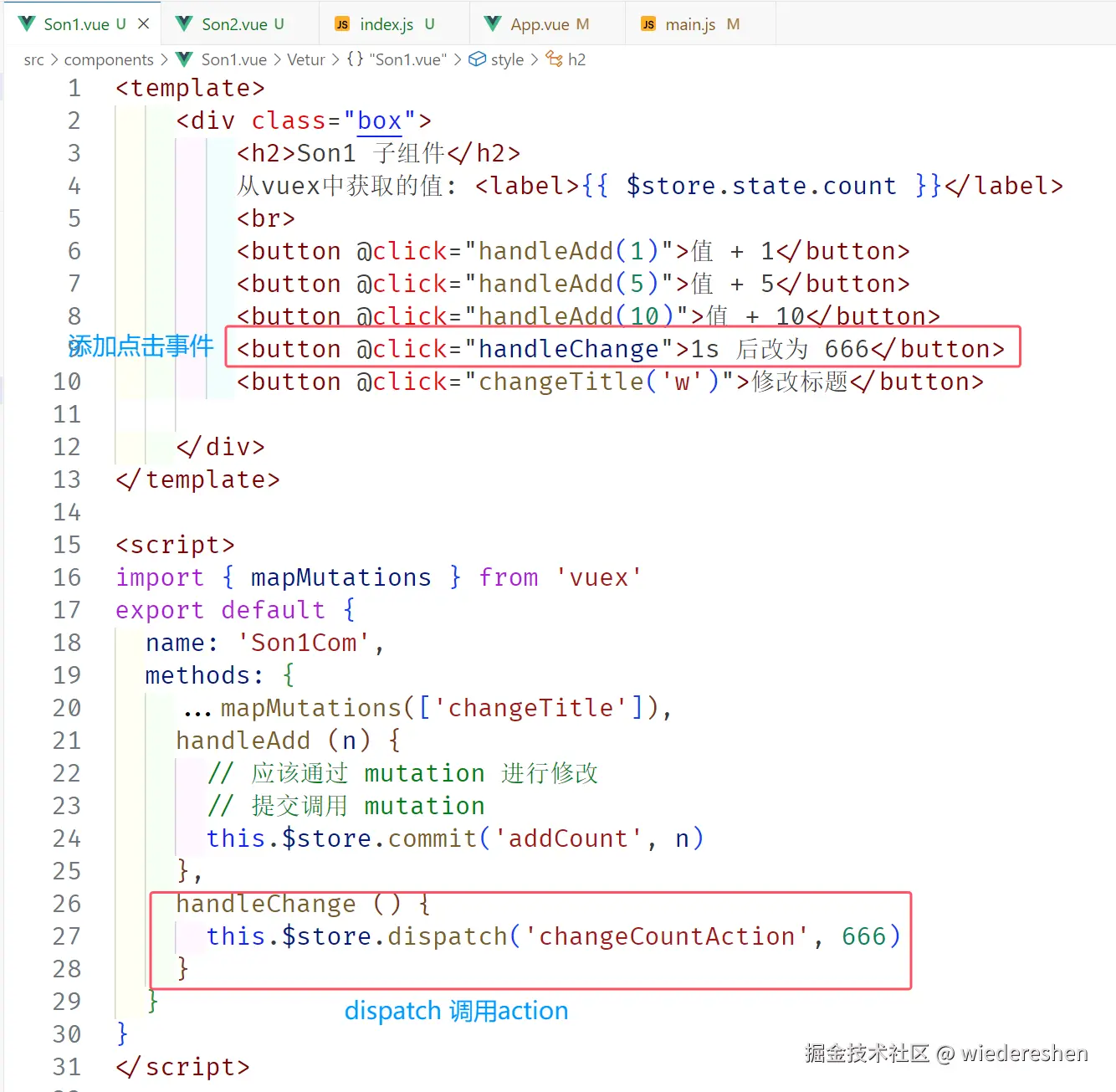This screenshot has height=1092, width=1116.
Task: Click export default on line 17
Action: [x=221, y=610]
